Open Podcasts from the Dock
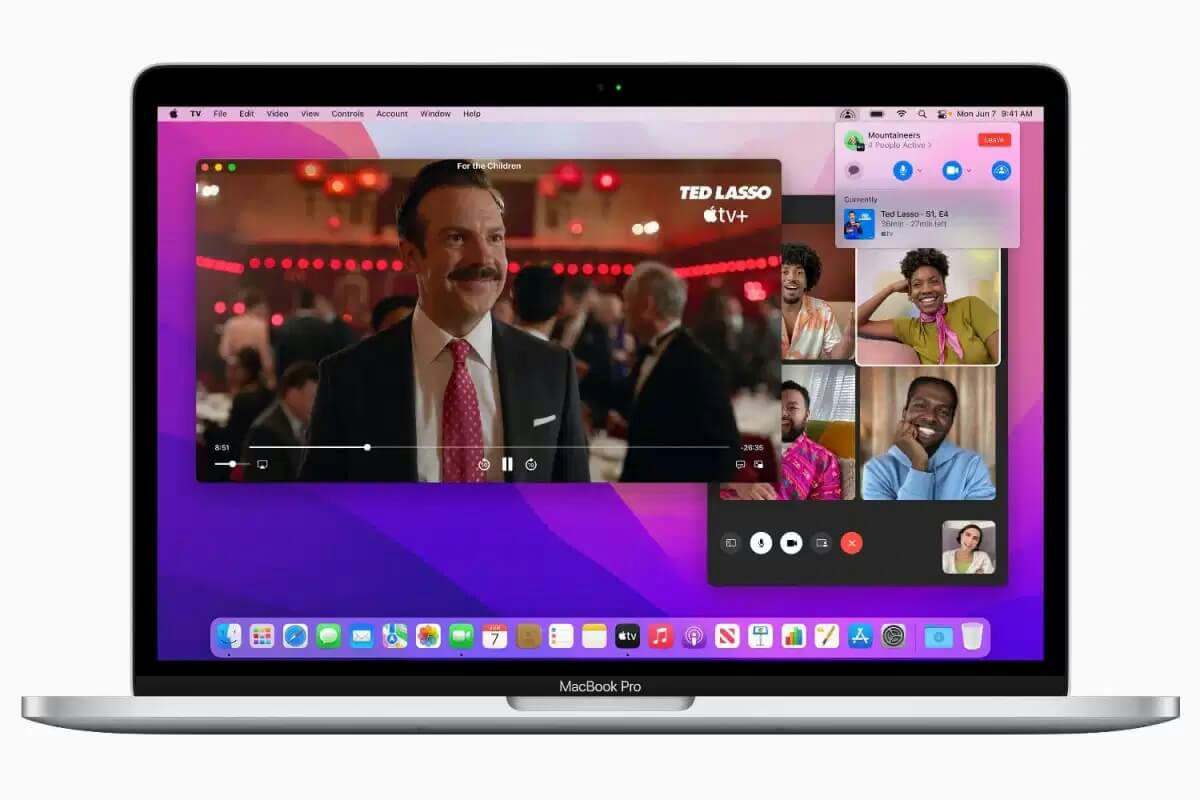 point(693,635)
